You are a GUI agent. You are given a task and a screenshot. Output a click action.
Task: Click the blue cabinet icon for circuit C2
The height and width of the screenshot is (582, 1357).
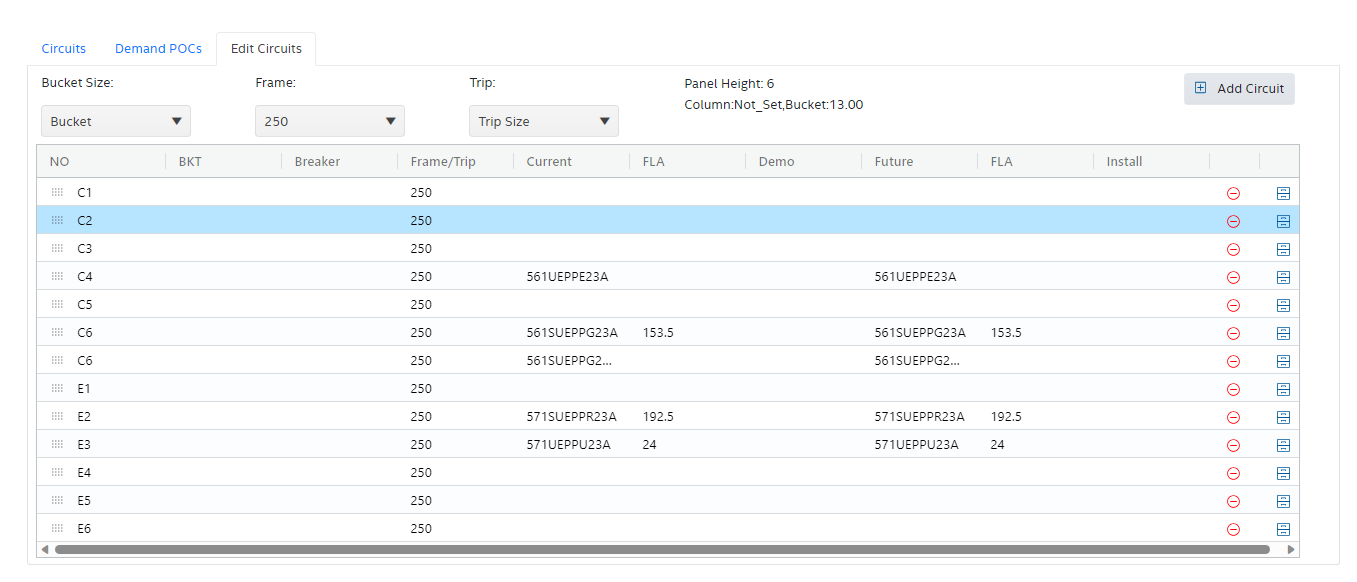[1284, 221]
